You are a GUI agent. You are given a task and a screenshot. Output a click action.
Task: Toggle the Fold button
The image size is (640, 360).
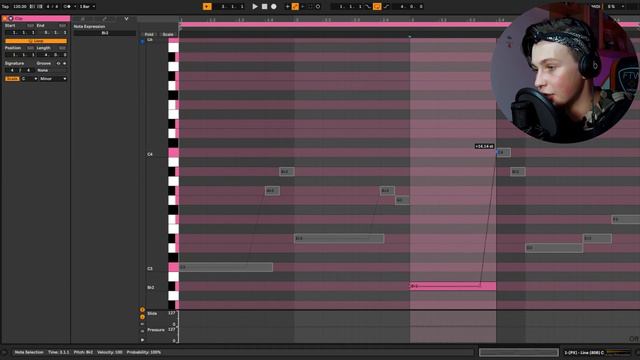click(x=149, y=34)
